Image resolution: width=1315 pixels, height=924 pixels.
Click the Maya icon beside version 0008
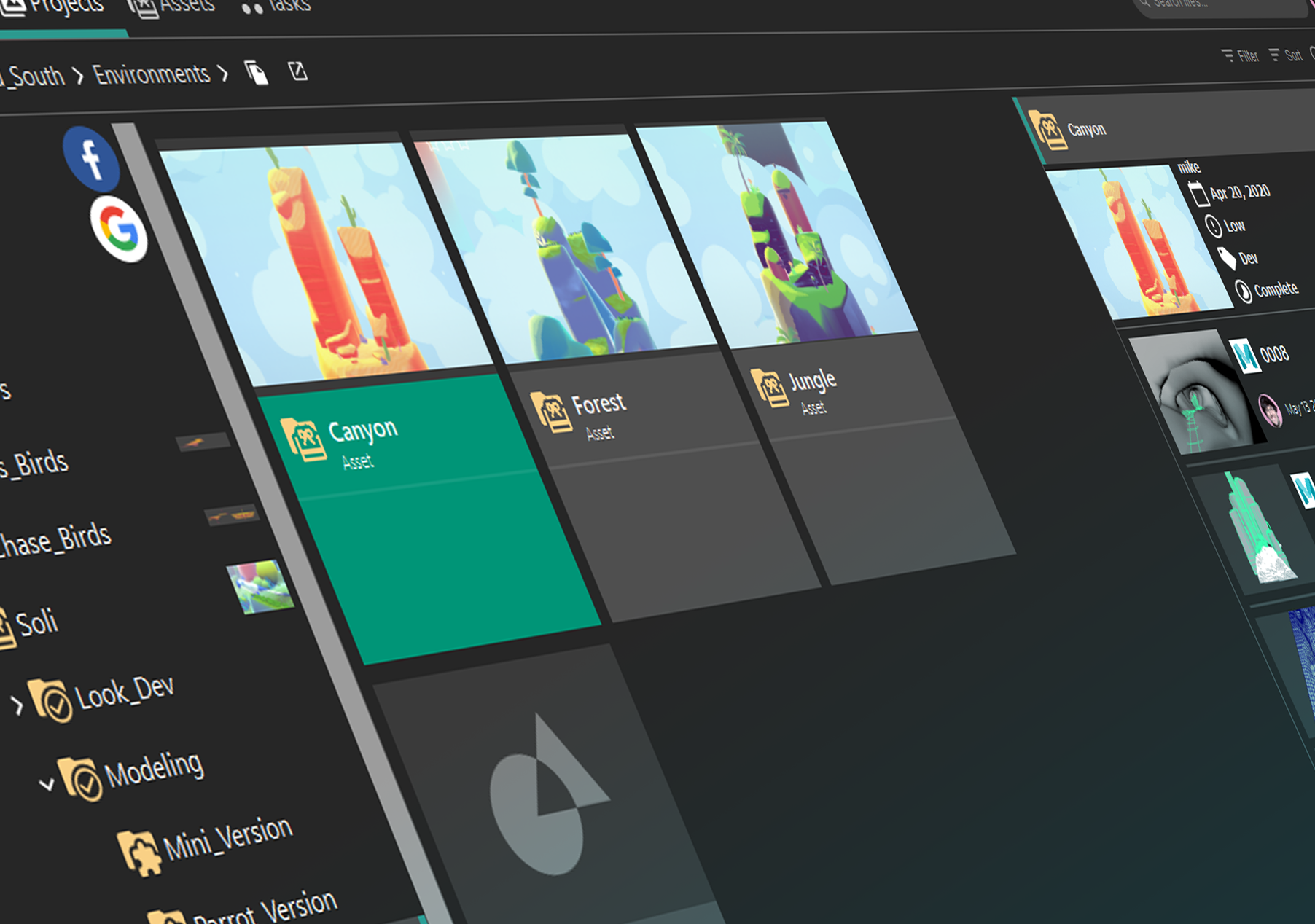(x=1245, y=356)
